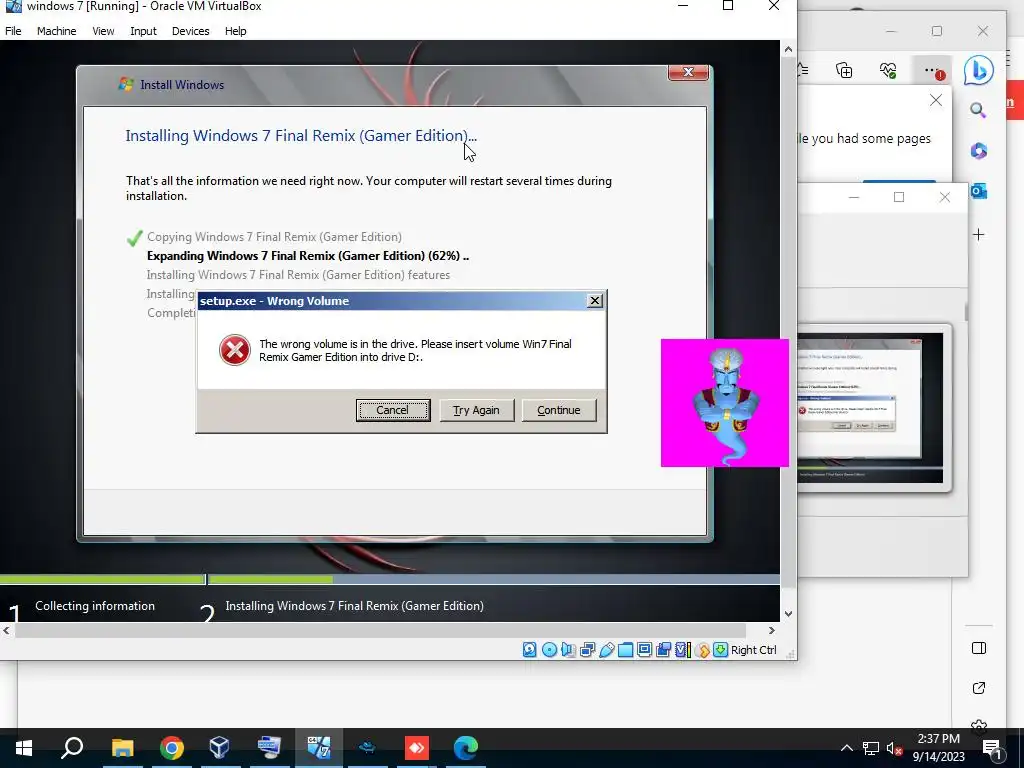This screenshot has width=1024, height=768.
Task: Close the setup.exe Wrong Volume dialog
Action: click(594, 300)
